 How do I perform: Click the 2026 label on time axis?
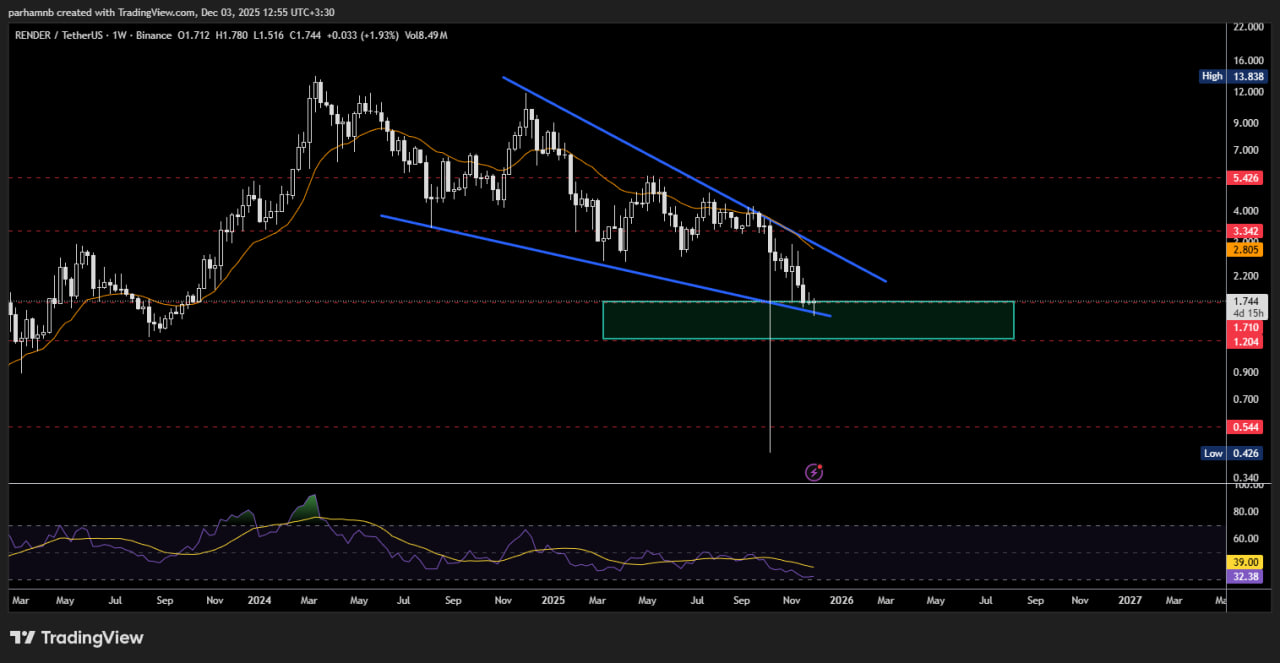tap(841, 601)
